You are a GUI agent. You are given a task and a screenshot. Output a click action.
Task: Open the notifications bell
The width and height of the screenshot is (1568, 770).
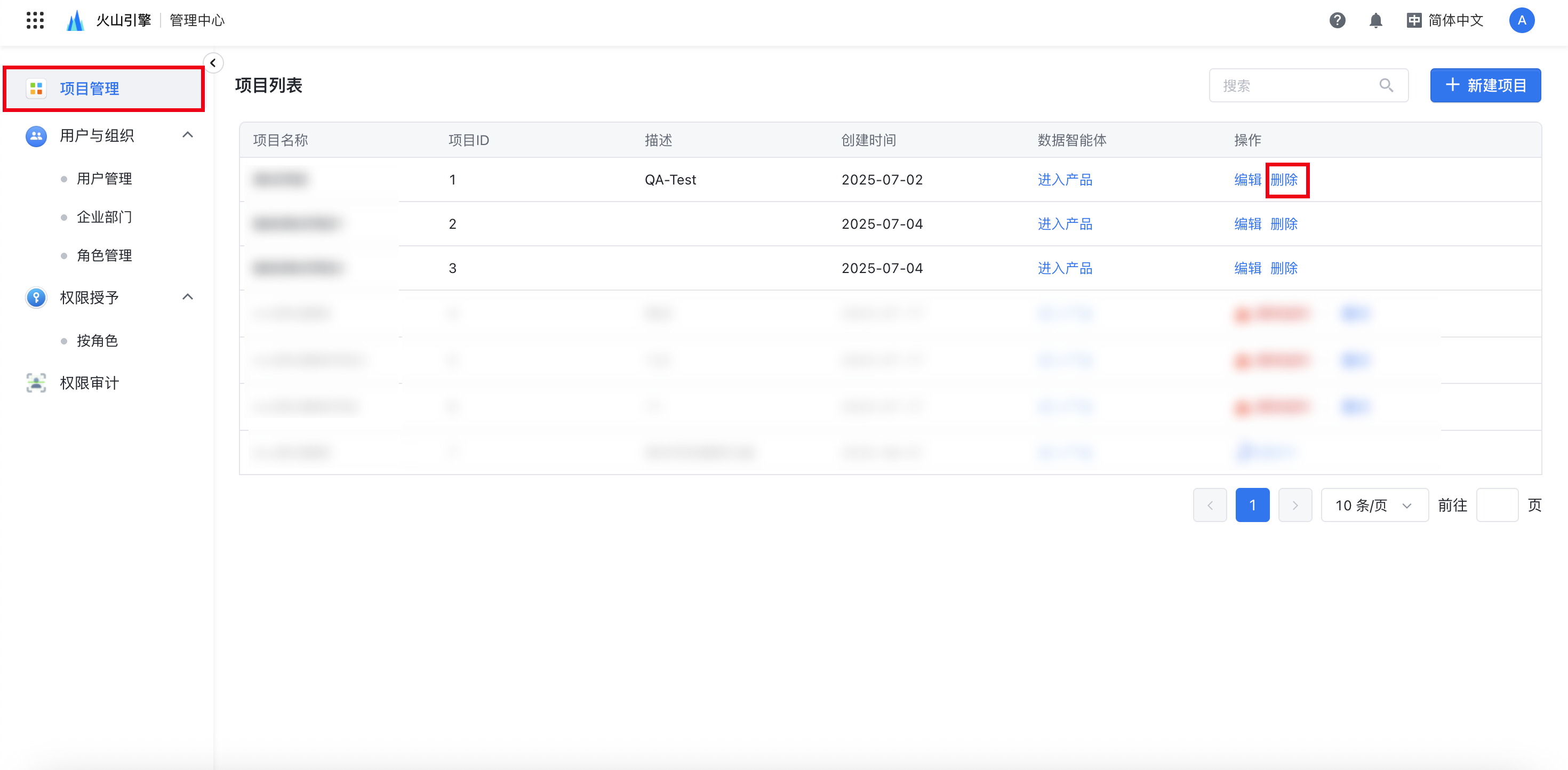(x=1375, y=20)
